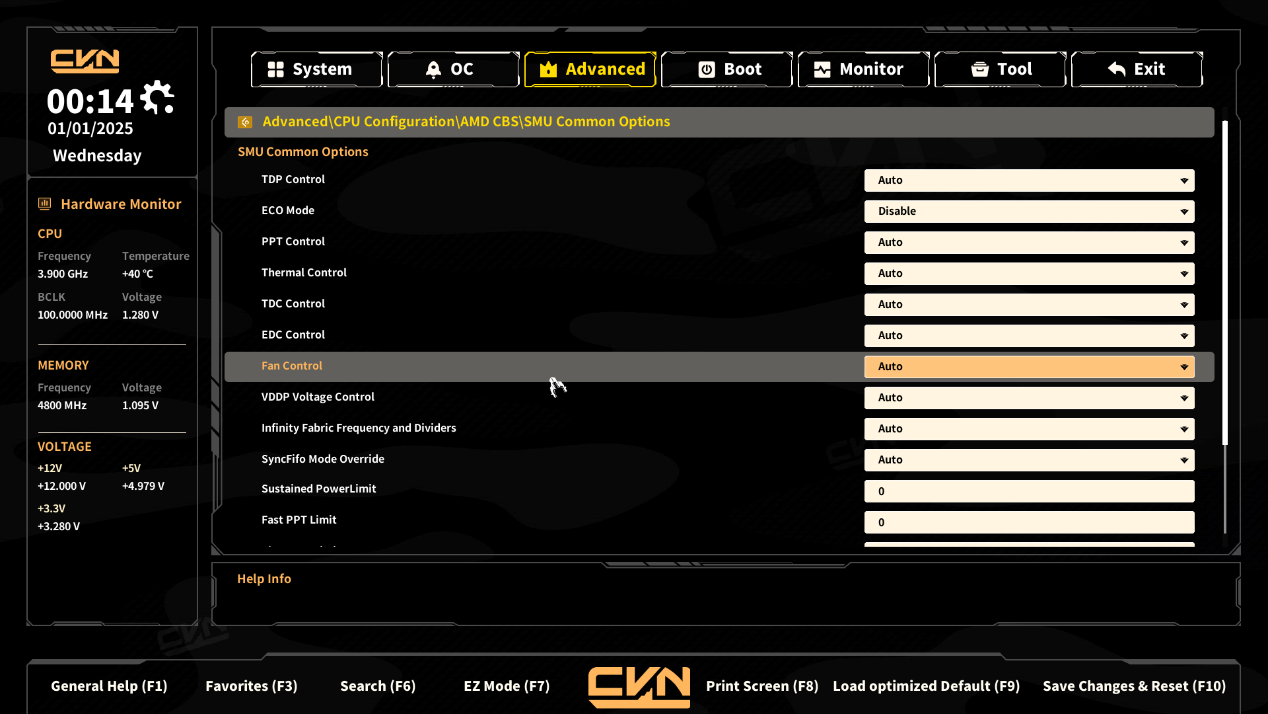
Task: Click the breadcrumb path ending in SMU Common Options
Action: [x=466, y=122]
